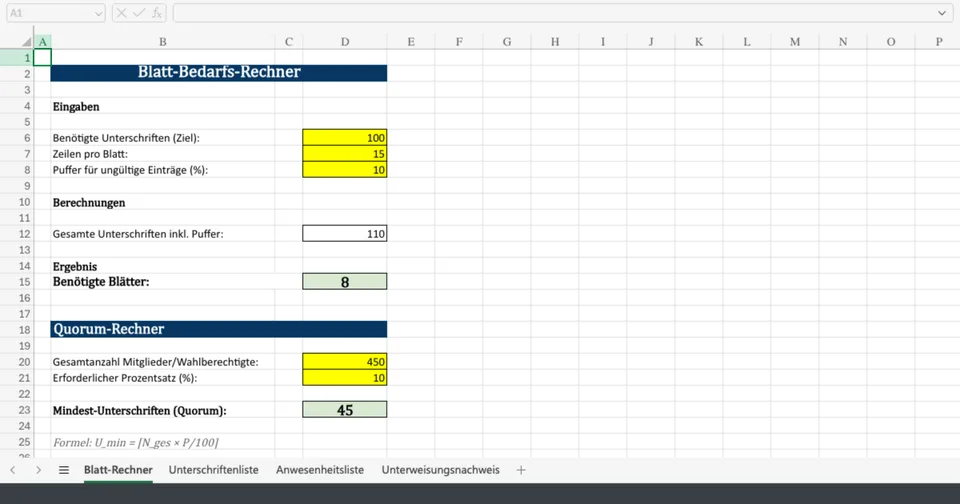The height and width of the screenshot is (504, 960).
Task: Select row 12 header
Action: coord(17,233)
